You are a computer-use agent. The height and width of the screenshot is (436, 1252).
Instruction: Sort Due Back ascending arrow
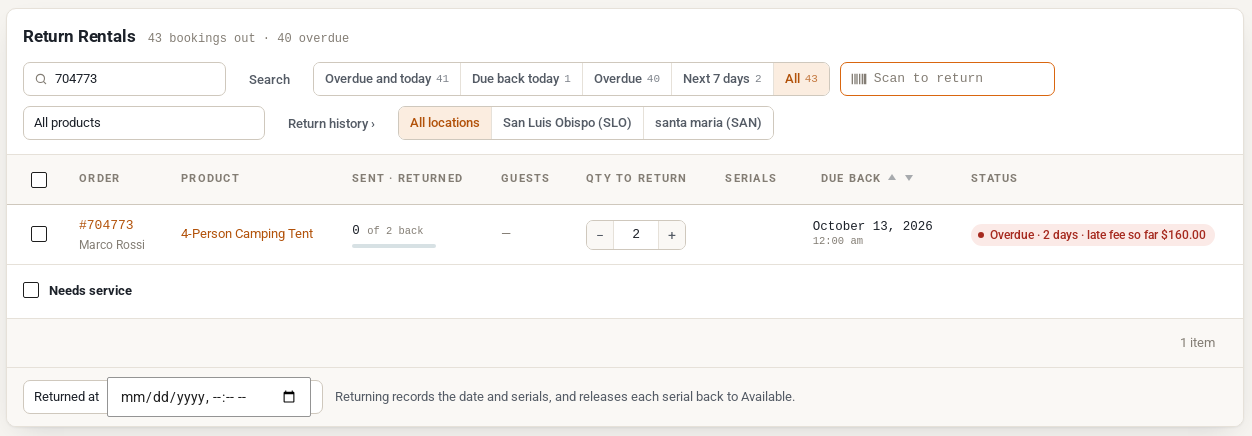892,178
